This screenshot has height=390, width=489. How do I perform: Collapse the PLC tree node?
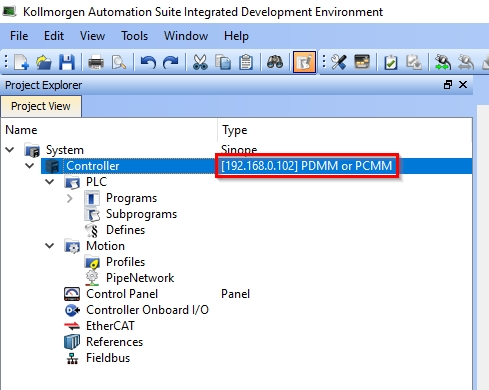pyautogui.click(x=50, y=182)
